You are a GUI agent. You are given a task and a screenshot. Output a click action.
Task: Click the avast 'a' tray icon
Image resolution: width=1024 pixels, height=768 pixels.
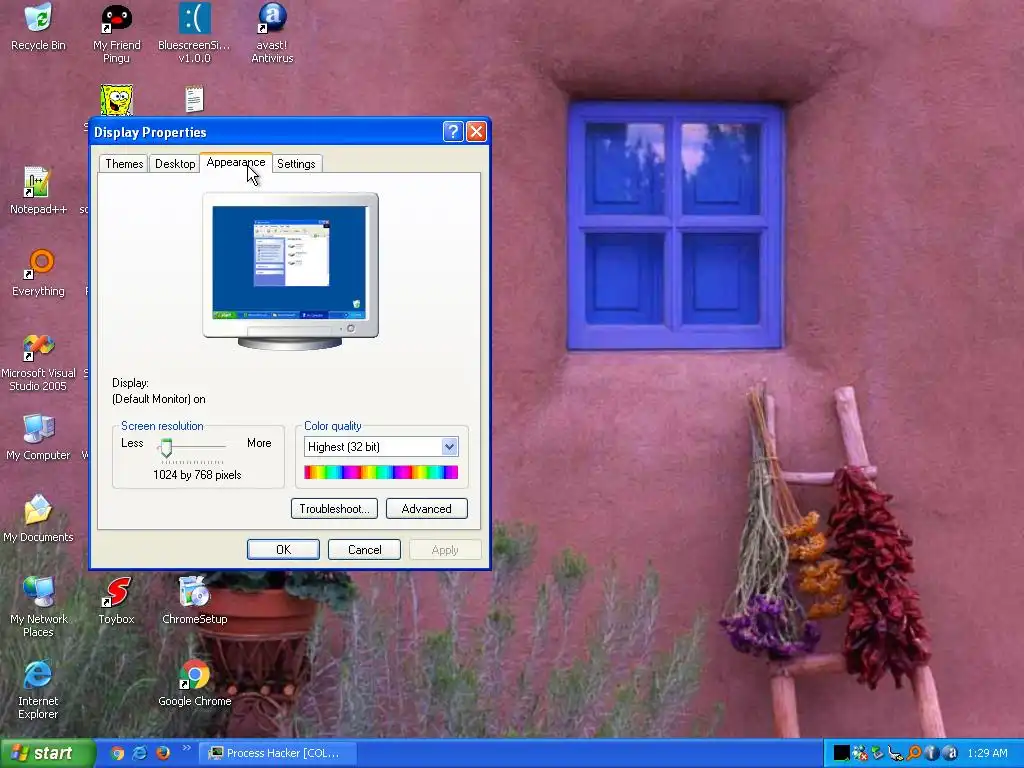click(950, 753)
